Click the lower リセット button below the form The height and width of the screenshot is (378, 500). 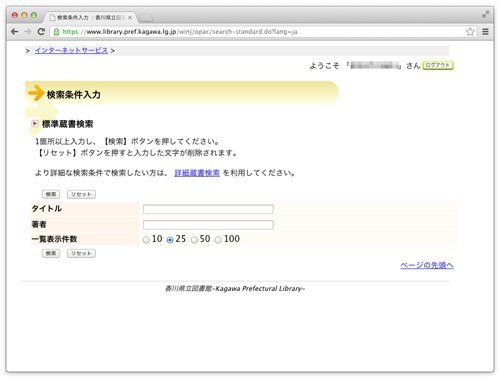tap(81, 253)
